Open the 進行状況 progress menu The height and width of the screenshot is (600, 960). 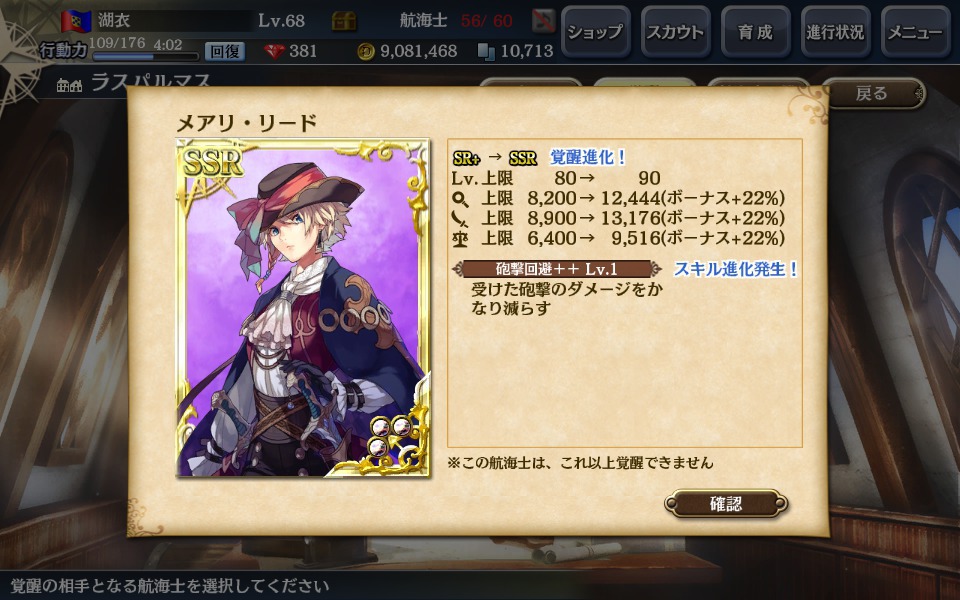click(x=836, y=32)
